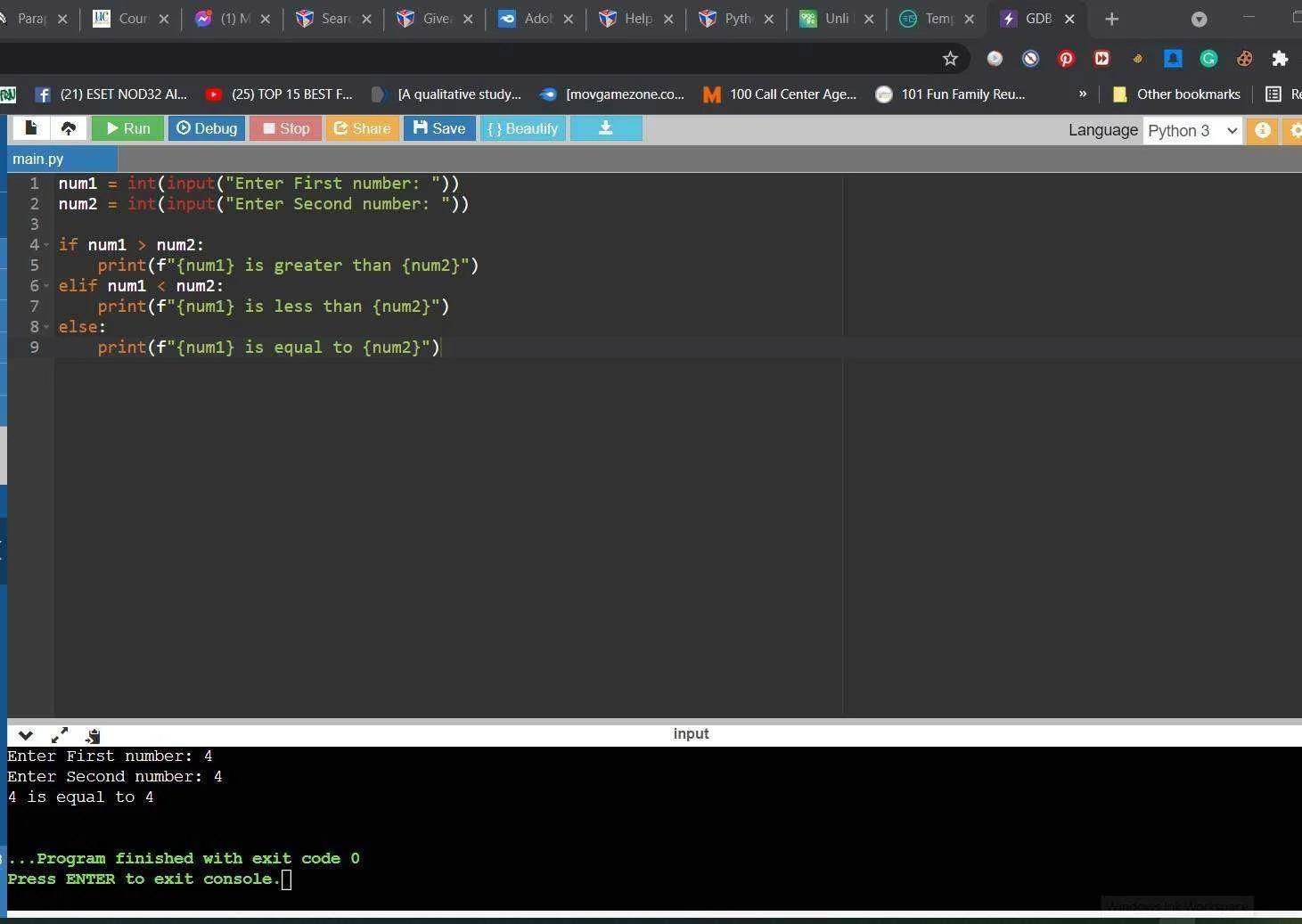
Task: Click the copy console output icon
Action: point(93,735)
